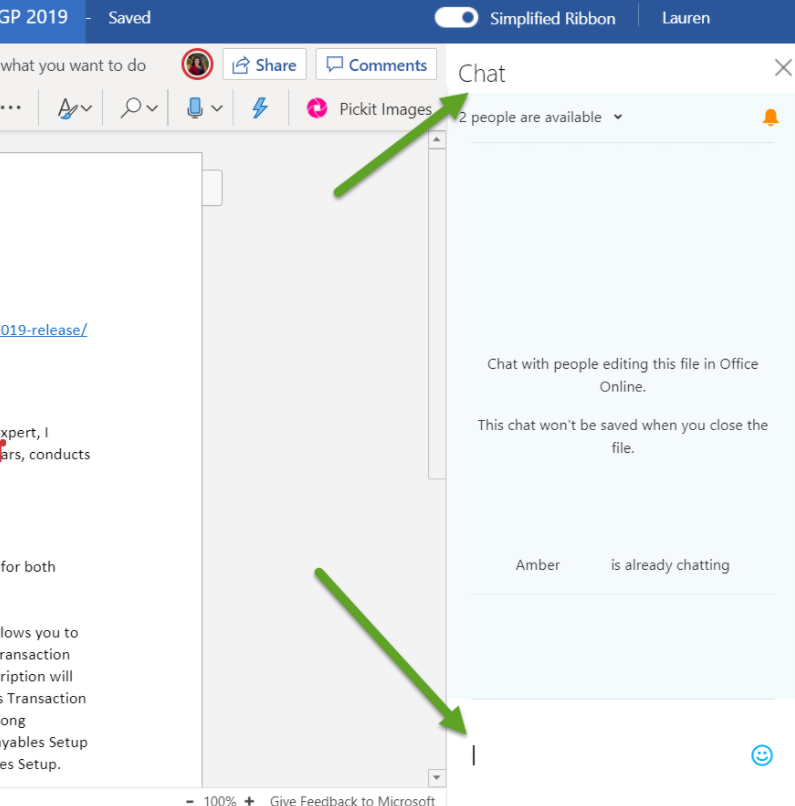Viewport: 795px width, 806px height.
Task: Click the vertical scrollbar thumb
Action: click(x=436, y=314)
